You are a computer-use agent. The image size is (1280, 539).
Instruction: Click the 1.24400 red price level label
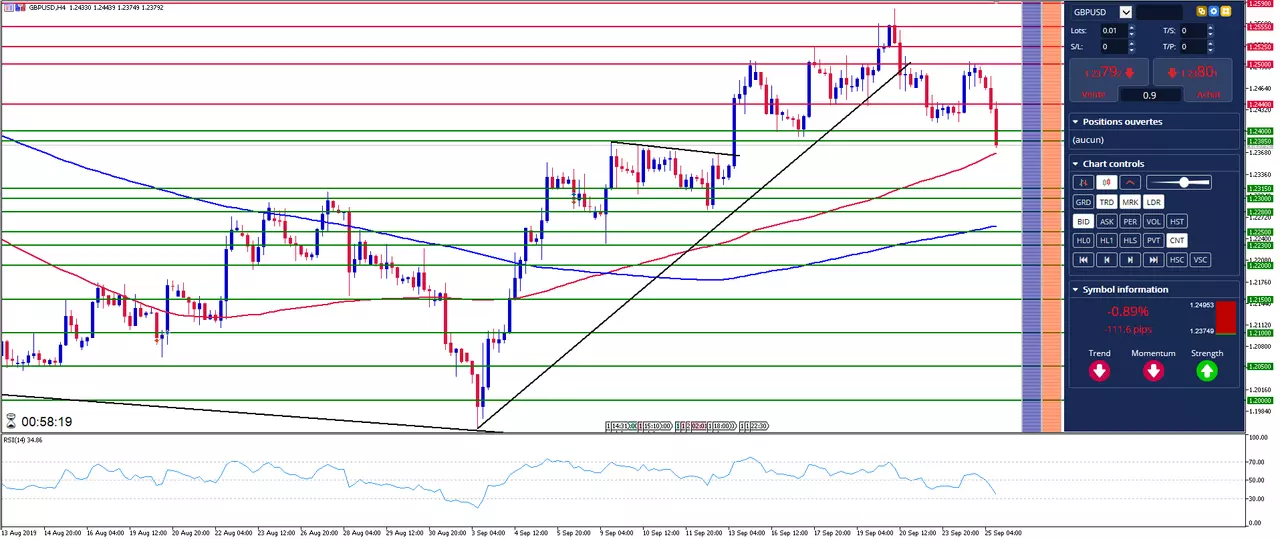coord(1259,104)
